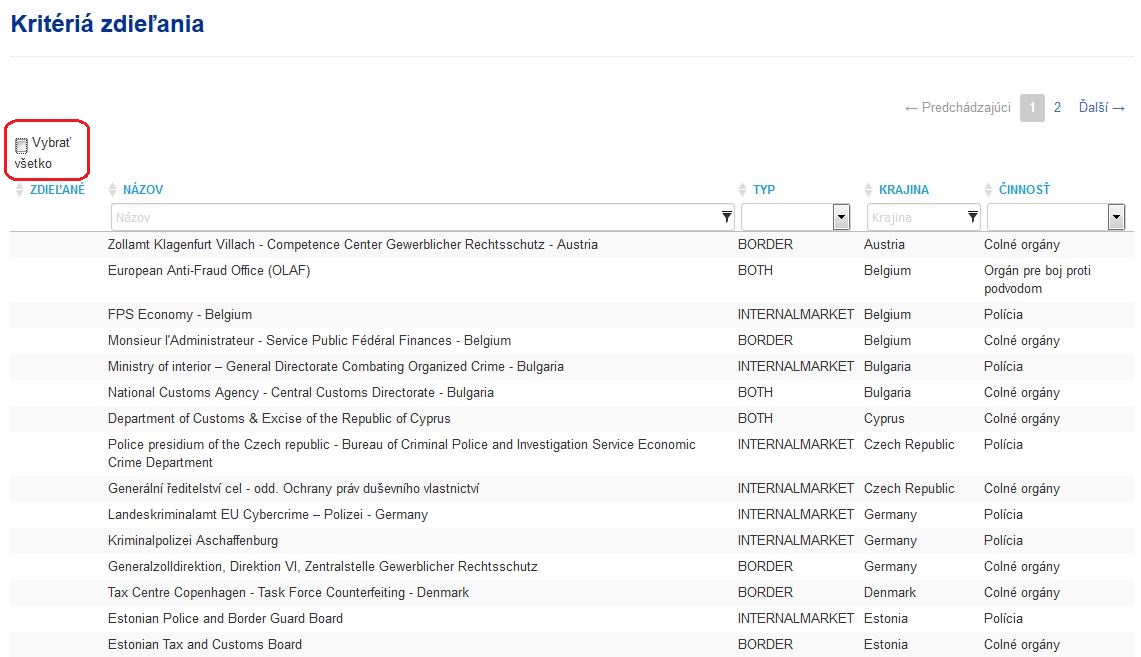This screenshot has width=1141, height=657.
Task: Sort by the ČINNOSŤ column arrows
Action: (988, 190)
